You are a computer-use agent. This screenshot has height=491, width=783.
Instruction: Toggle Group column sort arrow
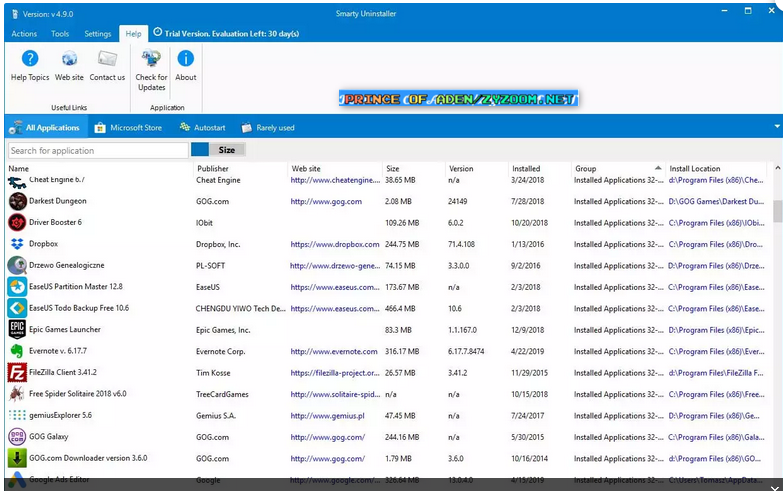[x=658, y=168]
